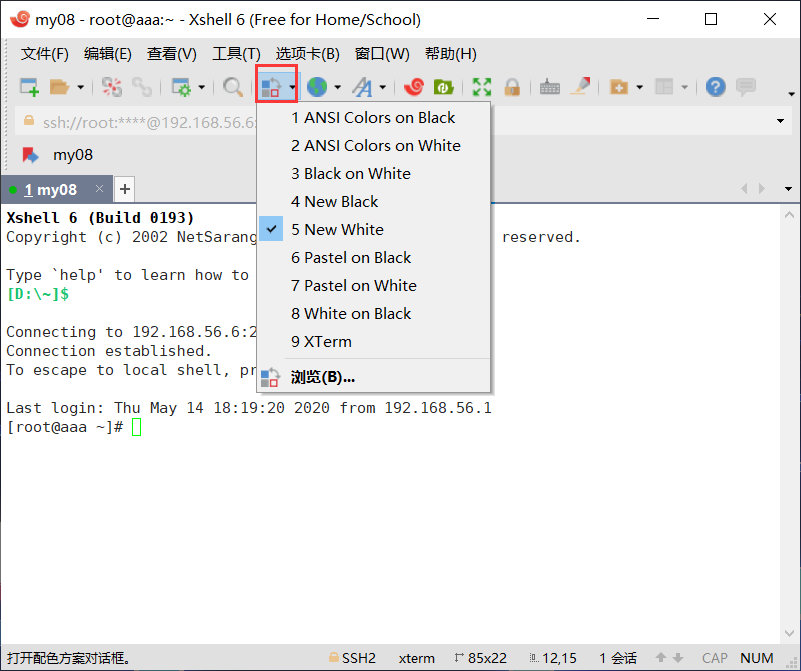Open the 工具(T) menu
The height and width of the screenshot is (671, 801).
(x=236, y=54)
